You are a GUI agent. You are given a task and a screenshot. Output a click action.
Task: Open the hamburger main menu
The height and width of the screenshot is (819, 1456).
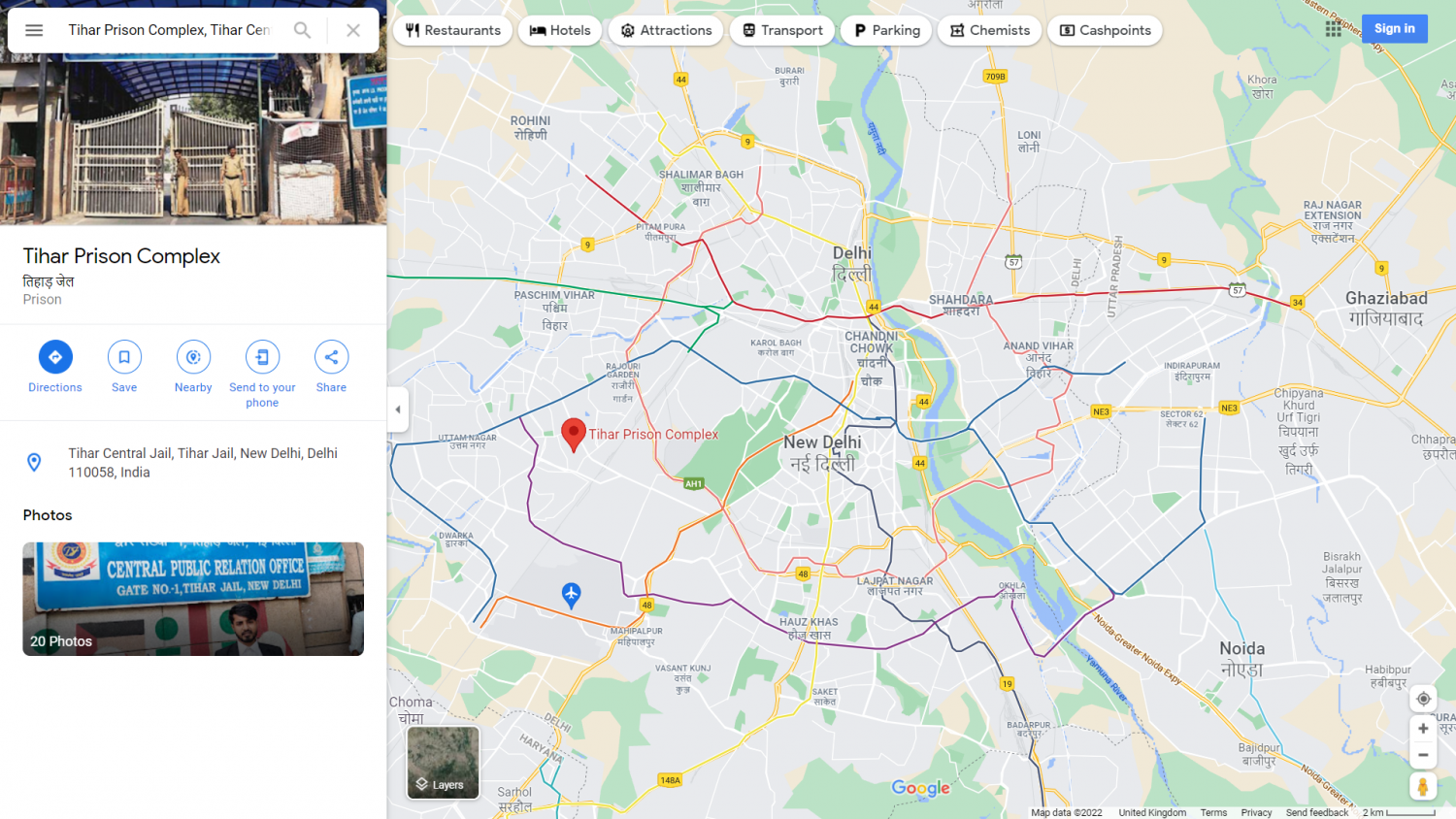[34, 30]
